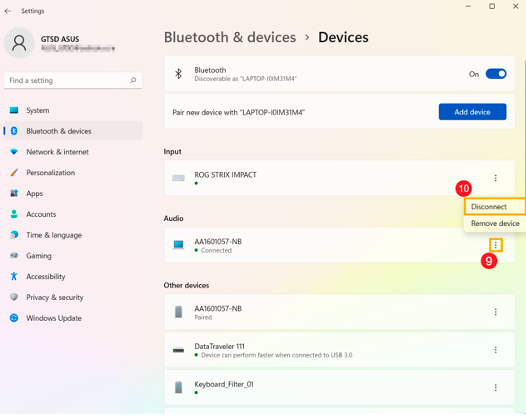This screenshot has height=418, width=526.
Task: Open the GTSD ASUS account avatar
Action: click(19, 43)
